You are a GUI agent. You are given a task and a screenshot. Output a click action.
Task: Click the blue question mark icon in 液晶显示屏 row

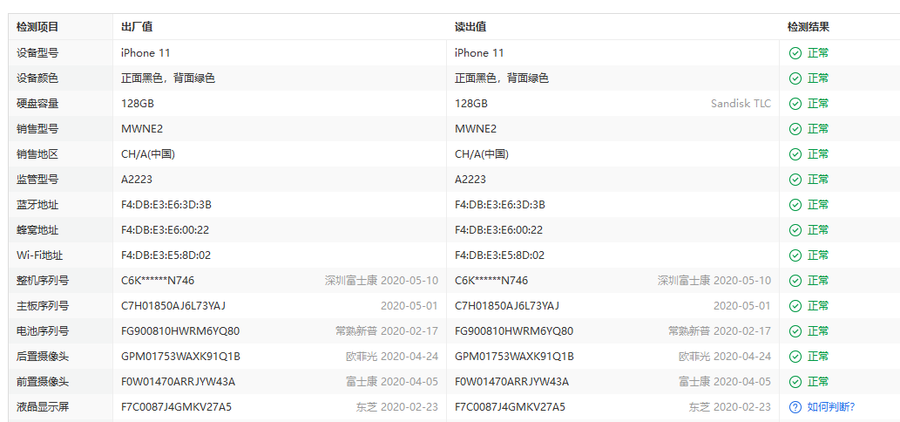pos(795,407)
